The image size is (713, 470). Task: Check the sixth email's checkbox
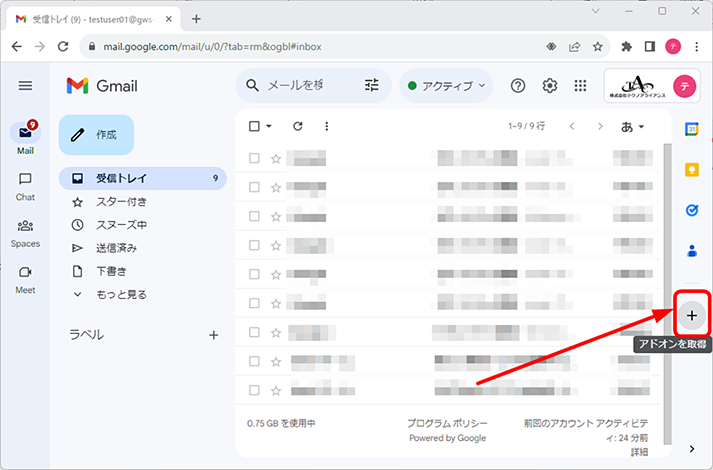[254, 303]
